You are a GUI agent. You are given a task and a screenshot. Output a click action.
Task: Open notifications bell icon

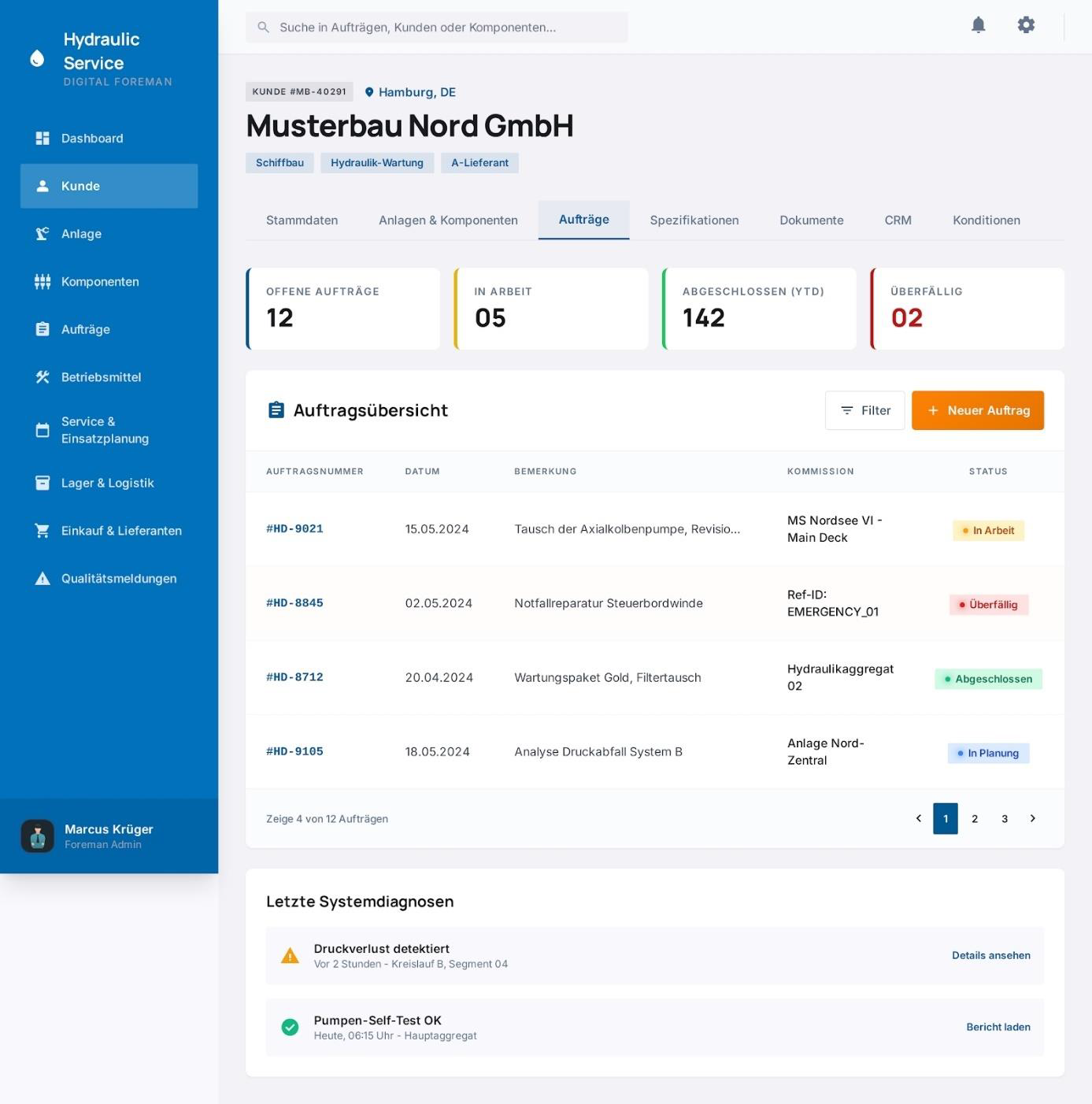(978, 25)
